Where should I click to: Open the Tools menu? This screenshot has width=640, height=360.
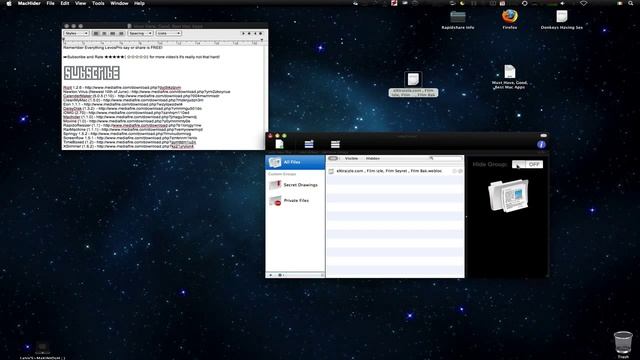98,3
